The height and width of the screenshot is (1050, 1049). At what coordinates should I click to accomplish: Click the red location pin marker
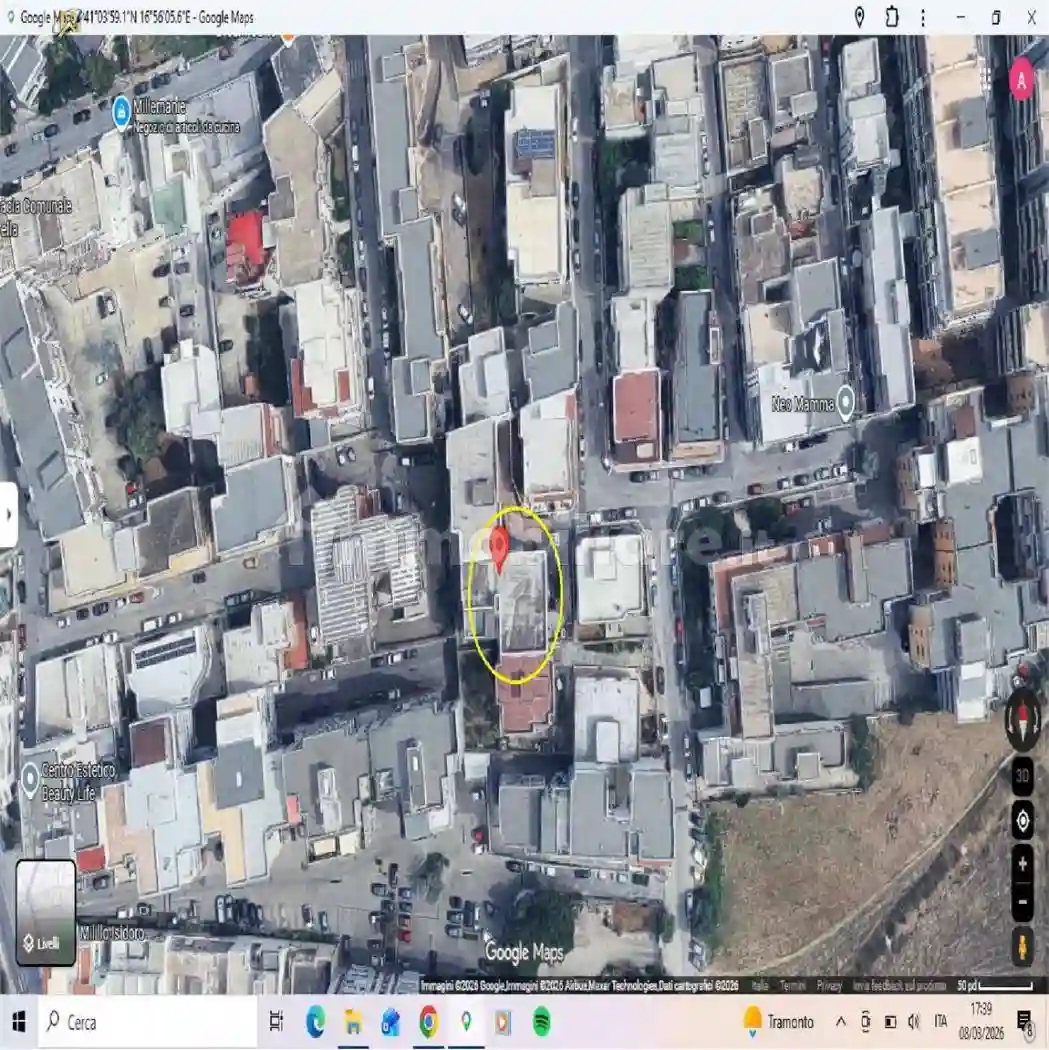500,546
